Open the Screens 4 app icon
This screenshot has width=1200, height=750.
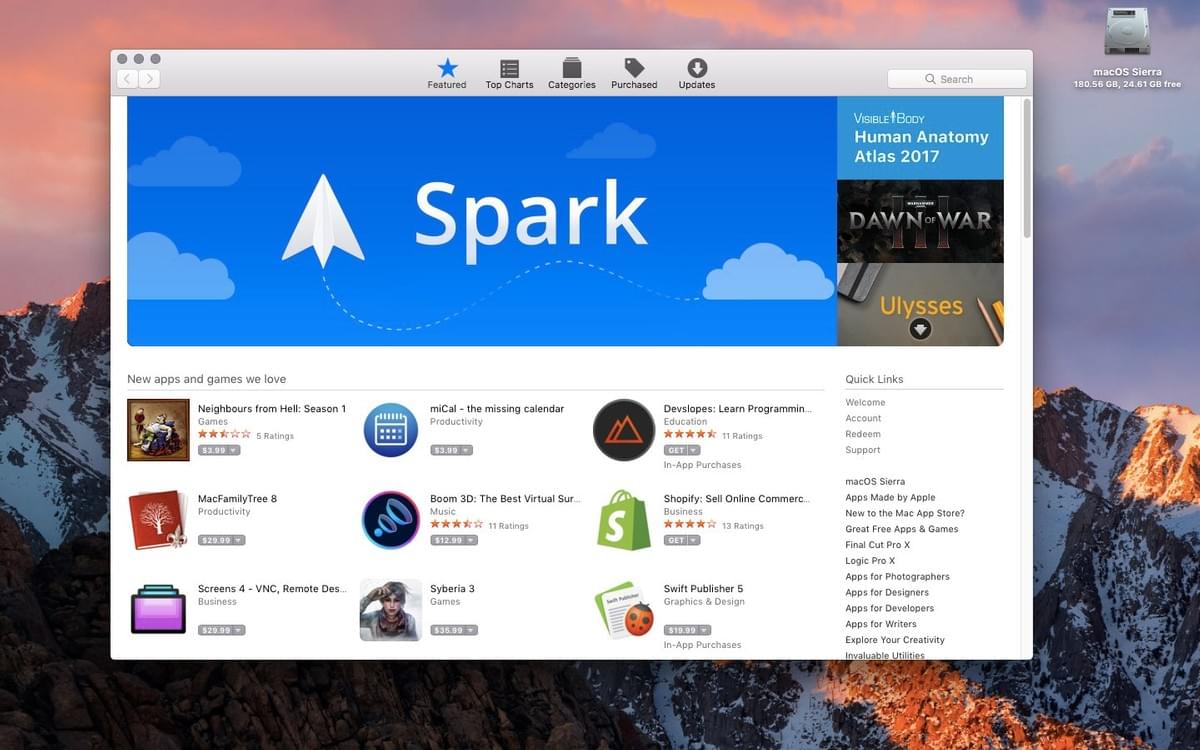[157, 609]
